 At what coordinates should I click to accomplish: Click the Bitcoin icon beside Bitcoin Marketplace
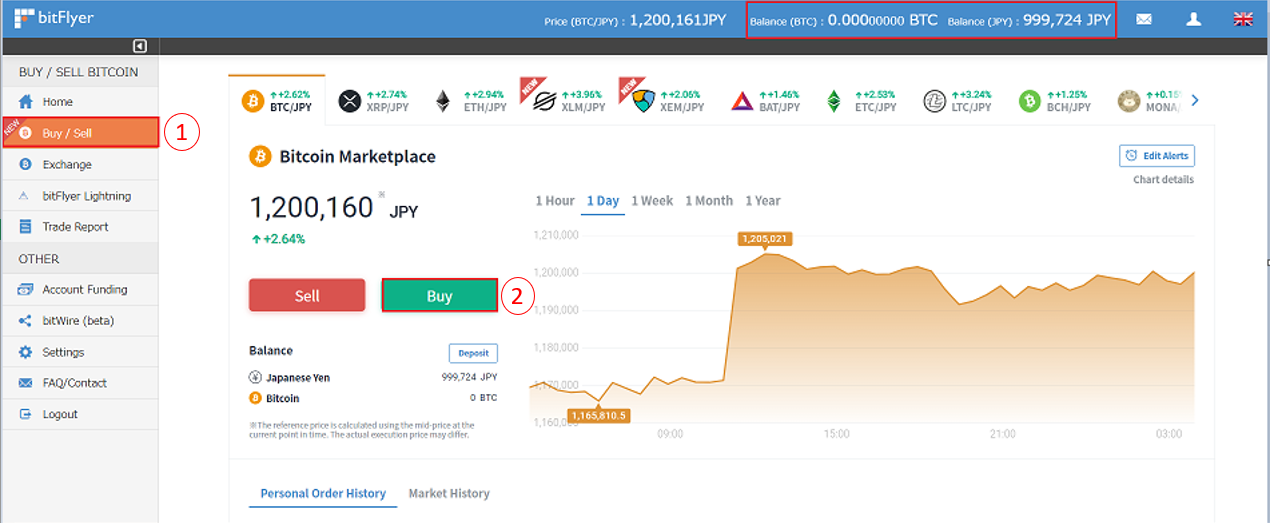(x=260, y=157)
